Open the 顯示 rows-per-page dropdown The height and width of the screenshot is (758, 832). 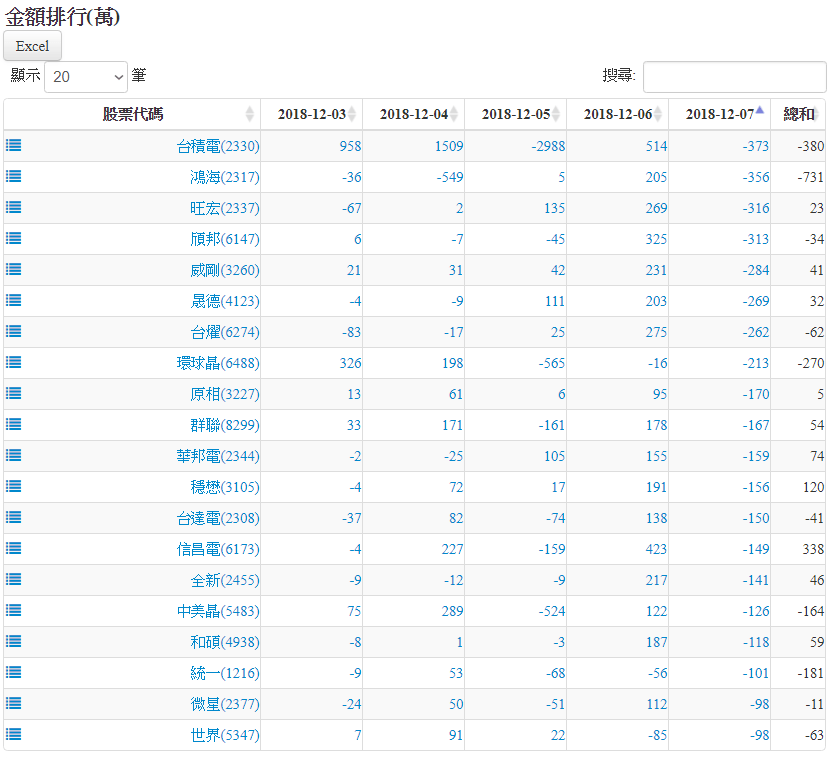tap(86, 76)
